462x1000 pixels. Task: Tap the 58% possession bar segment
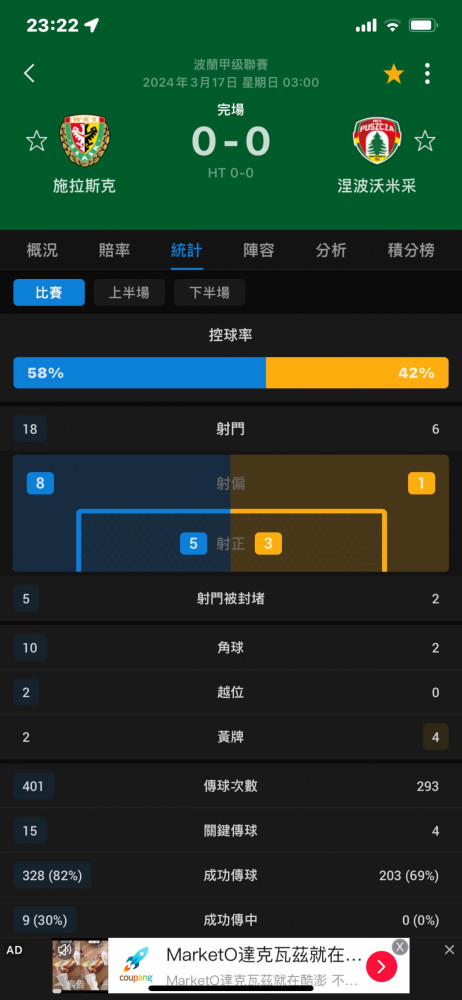140,373
